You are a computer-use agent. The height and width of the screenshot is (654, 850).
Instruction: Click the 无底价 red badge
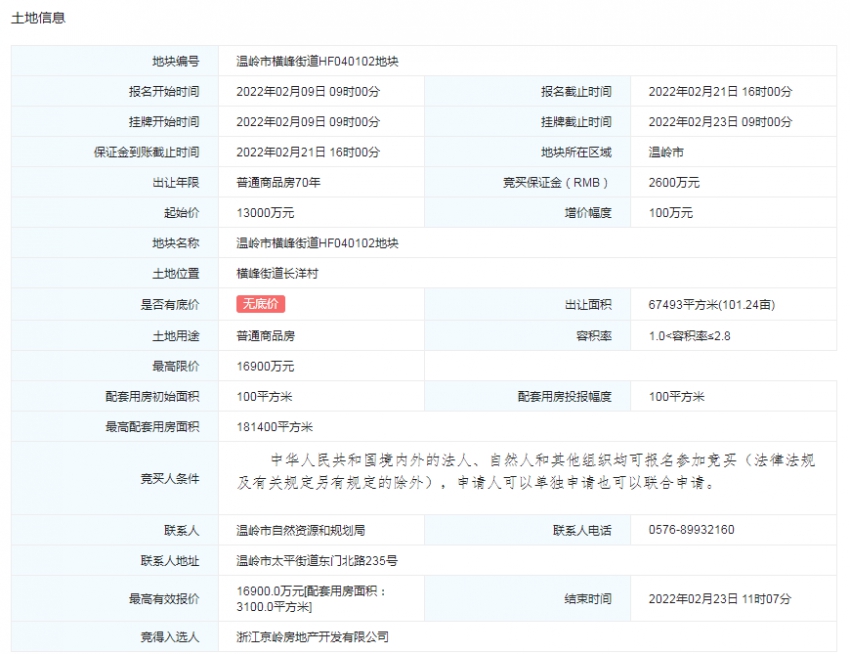260,304
